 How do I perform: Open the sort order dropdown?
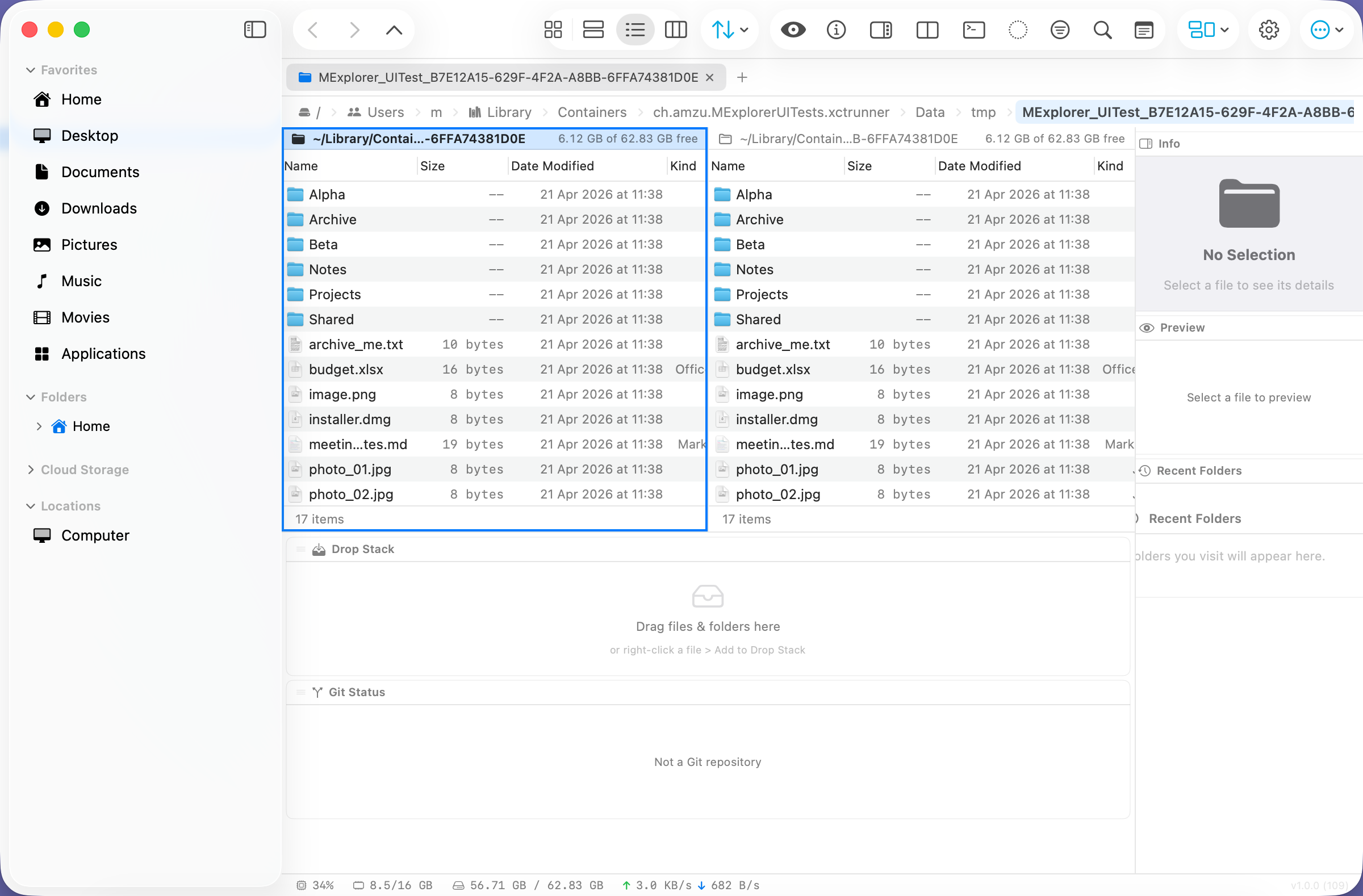[730, 29]
